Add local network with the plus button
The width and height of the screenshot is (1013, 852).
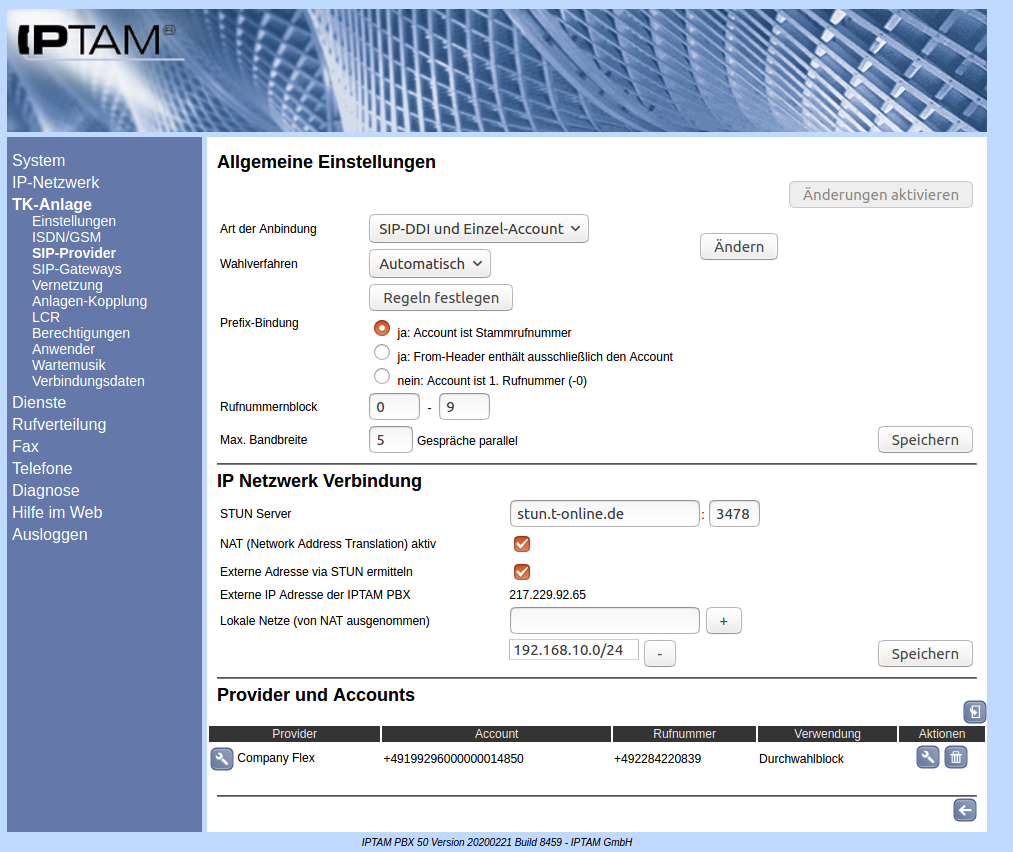[723, 621]
